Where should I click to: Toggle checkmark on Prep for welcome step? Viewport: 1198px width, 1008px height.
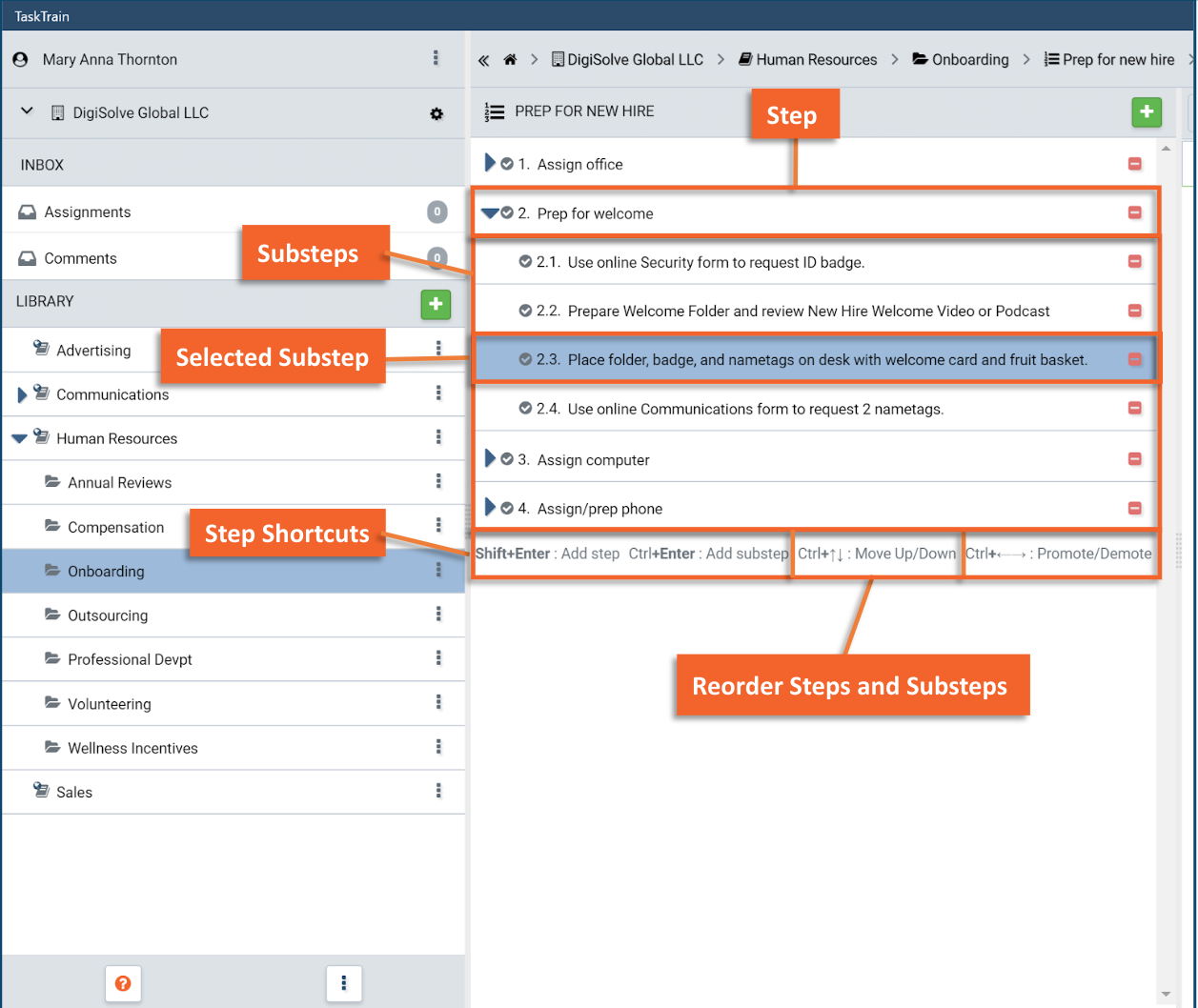tap(507, 213)
